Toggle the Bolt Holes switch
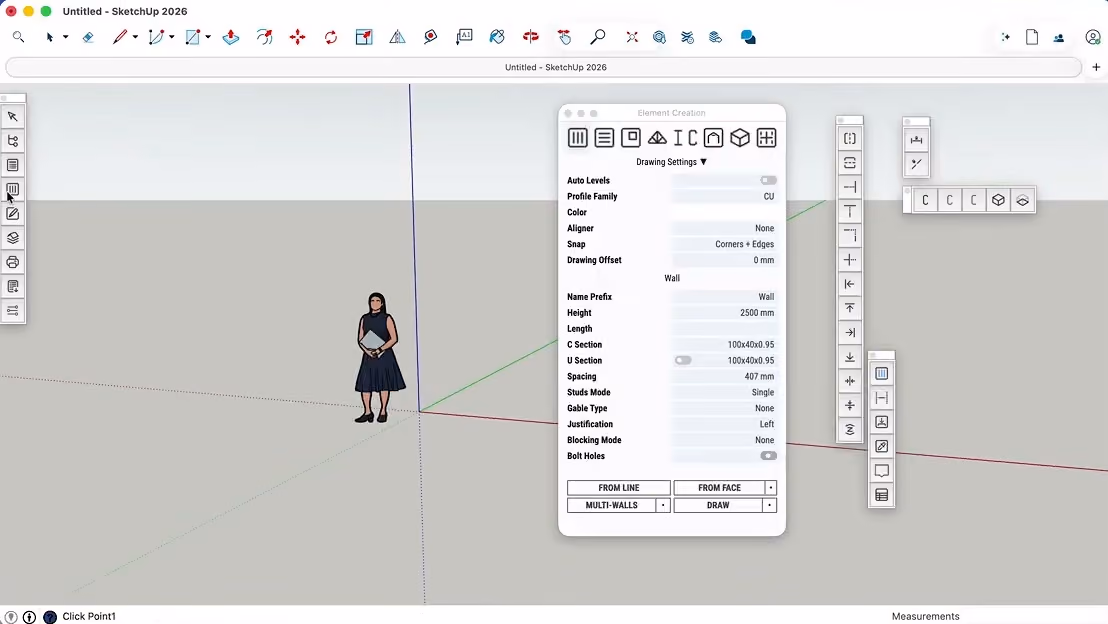This screenshot has height=624, width=1108. pyautogui.click(x=768, y=456)
